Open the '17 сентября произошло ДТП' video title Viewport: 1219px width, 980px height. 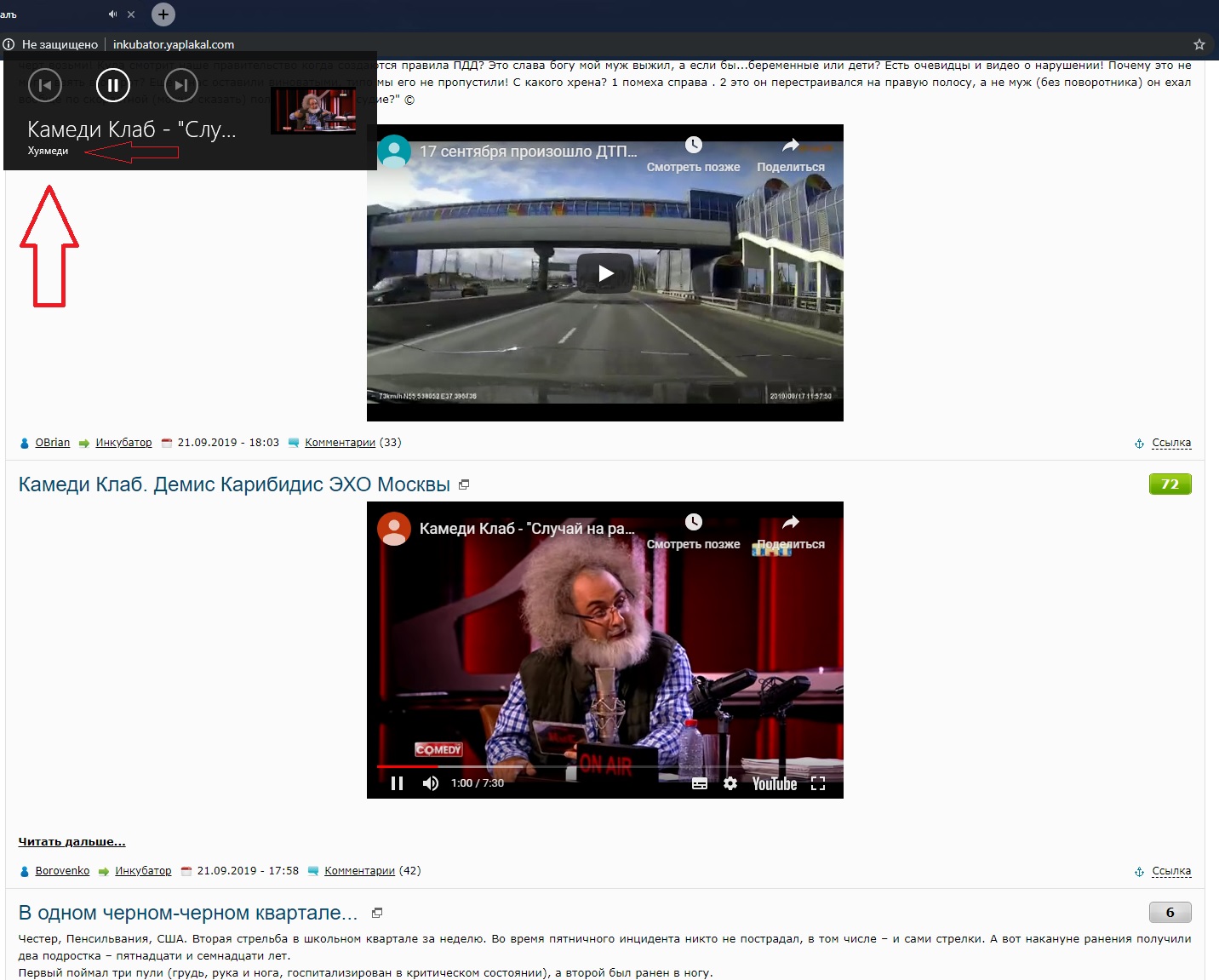[529, 152]
